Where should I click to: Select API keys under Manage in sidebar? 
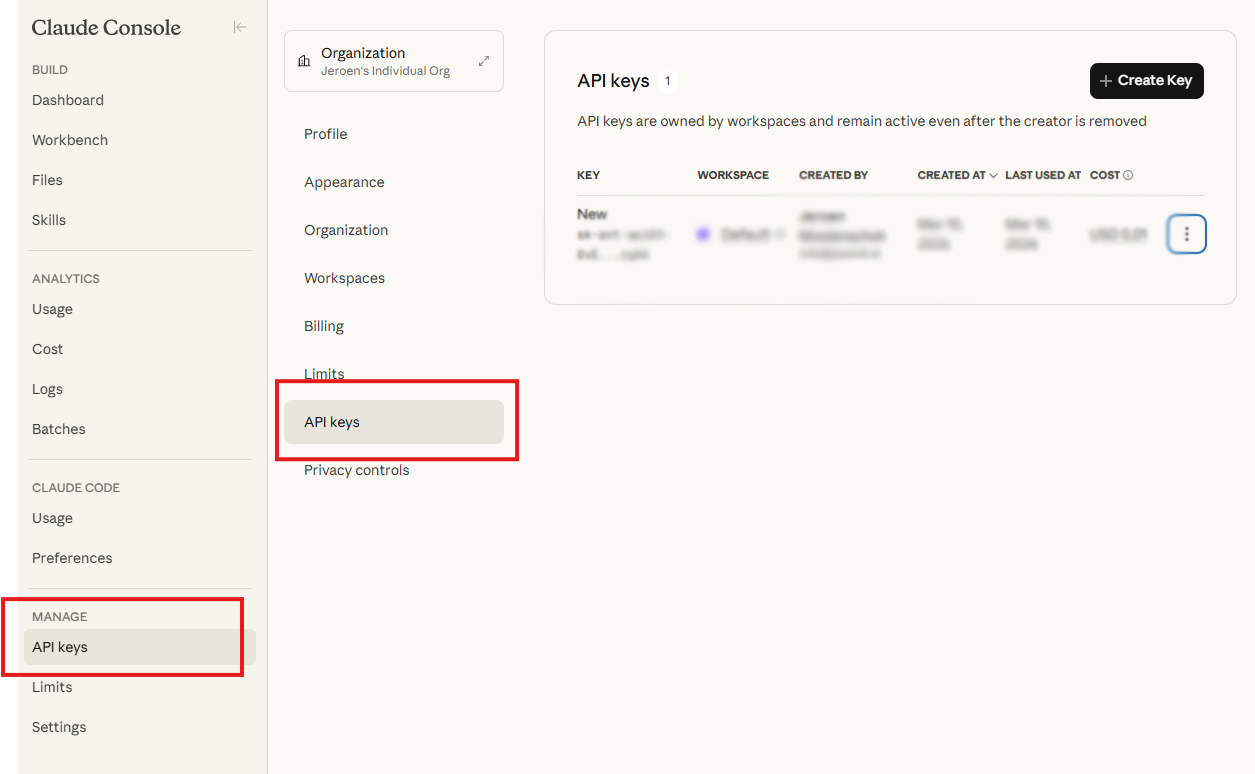point(140,647)
